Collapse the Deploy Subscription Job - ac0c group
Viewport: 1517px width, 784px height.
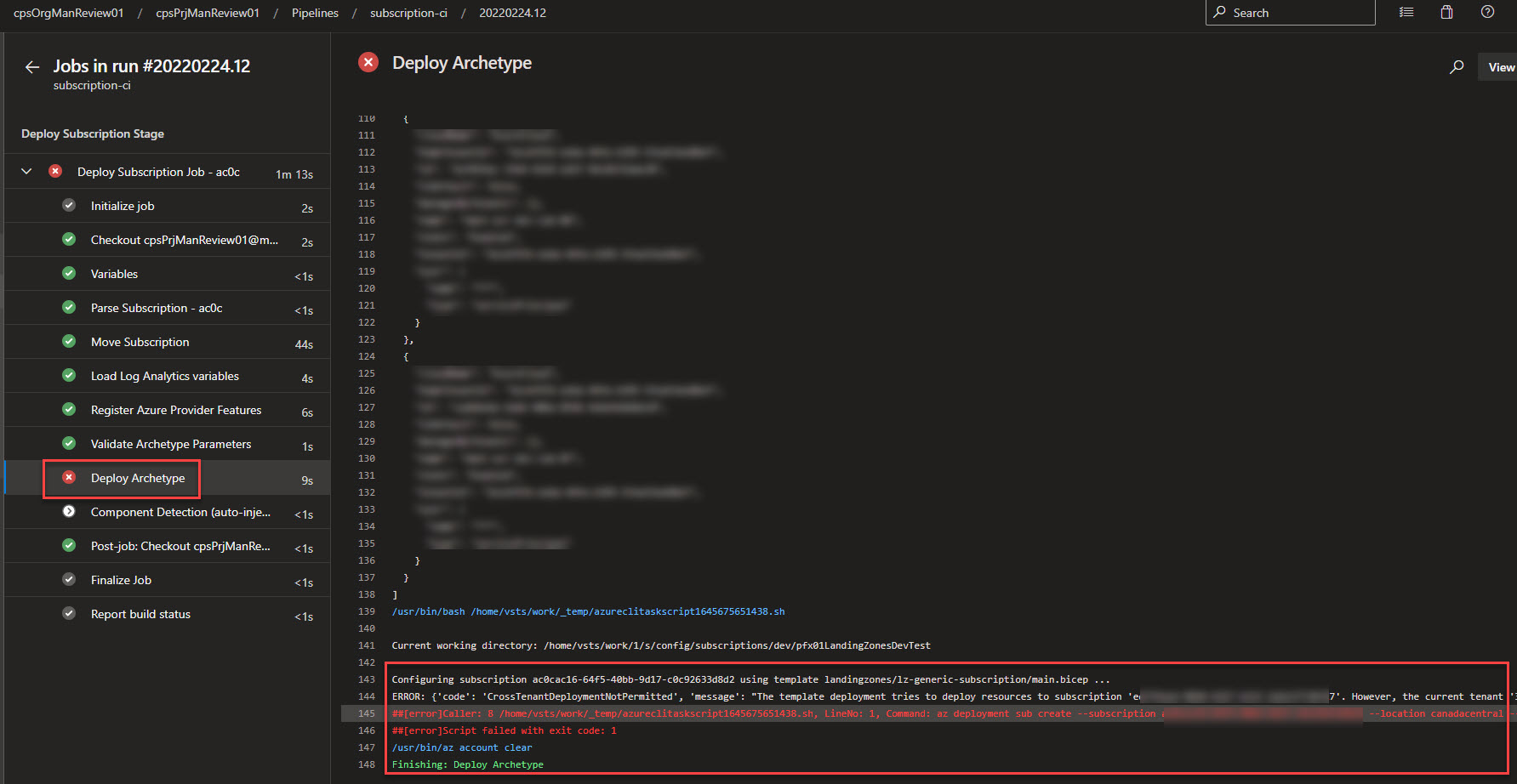pyautogui.click(x=26, y=171)
